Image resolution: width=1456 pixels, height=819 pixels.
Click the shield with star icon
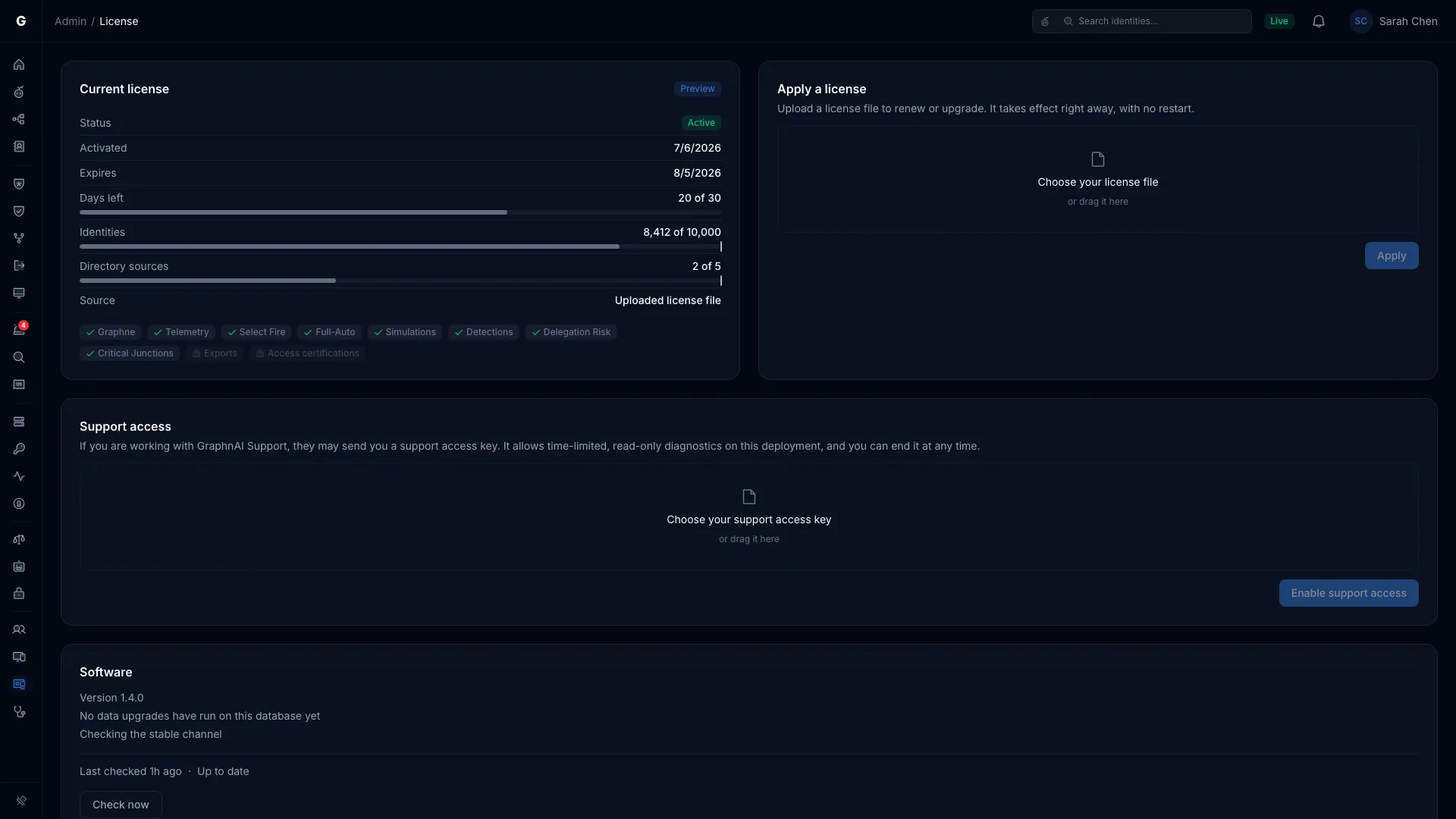[19, 184]
